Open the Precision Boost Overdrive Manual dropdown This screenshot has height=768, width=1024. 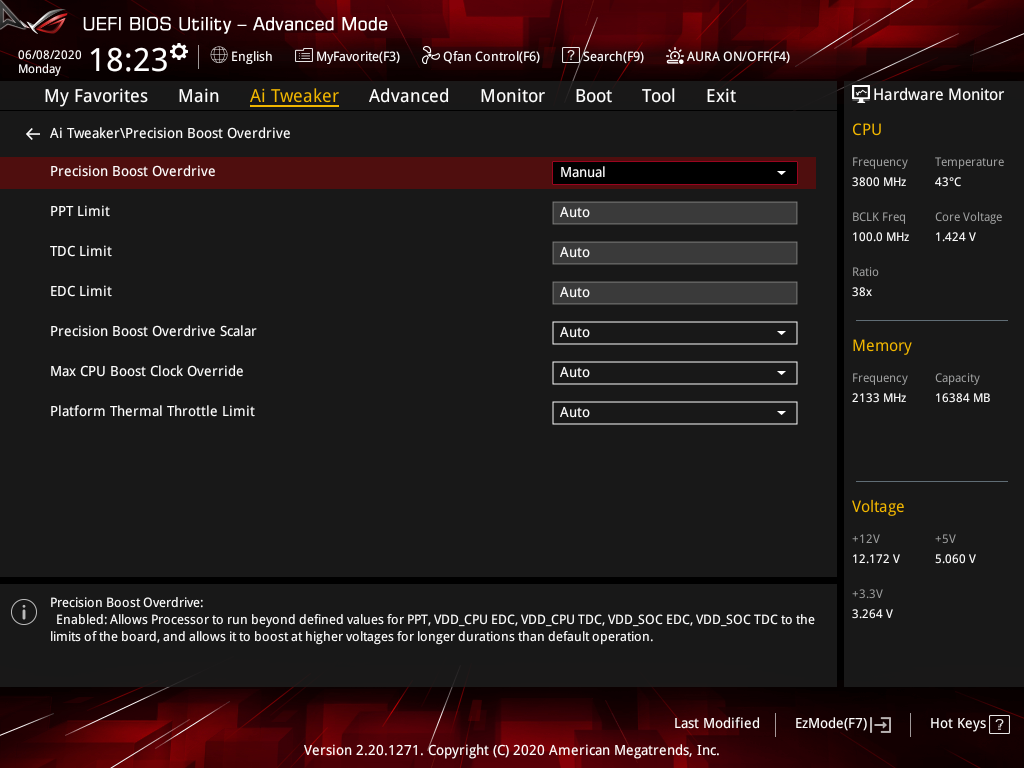(x=675, y=172)
